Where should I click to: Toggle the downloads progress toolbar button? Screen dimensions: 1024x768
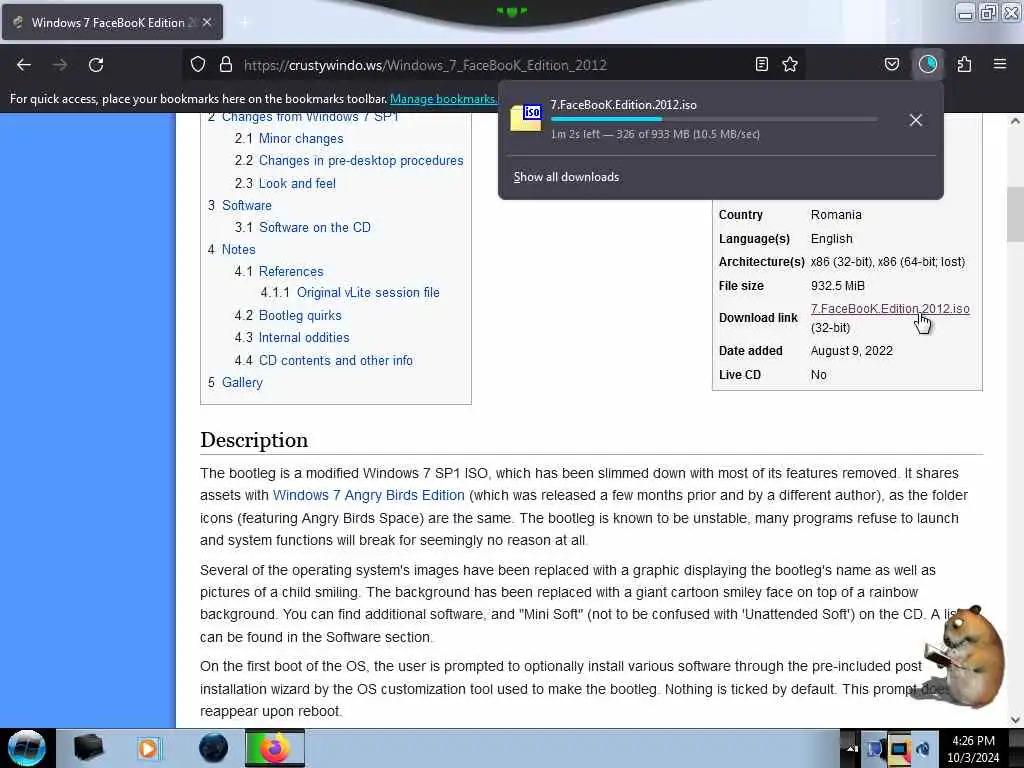click(x=928, y=64)
